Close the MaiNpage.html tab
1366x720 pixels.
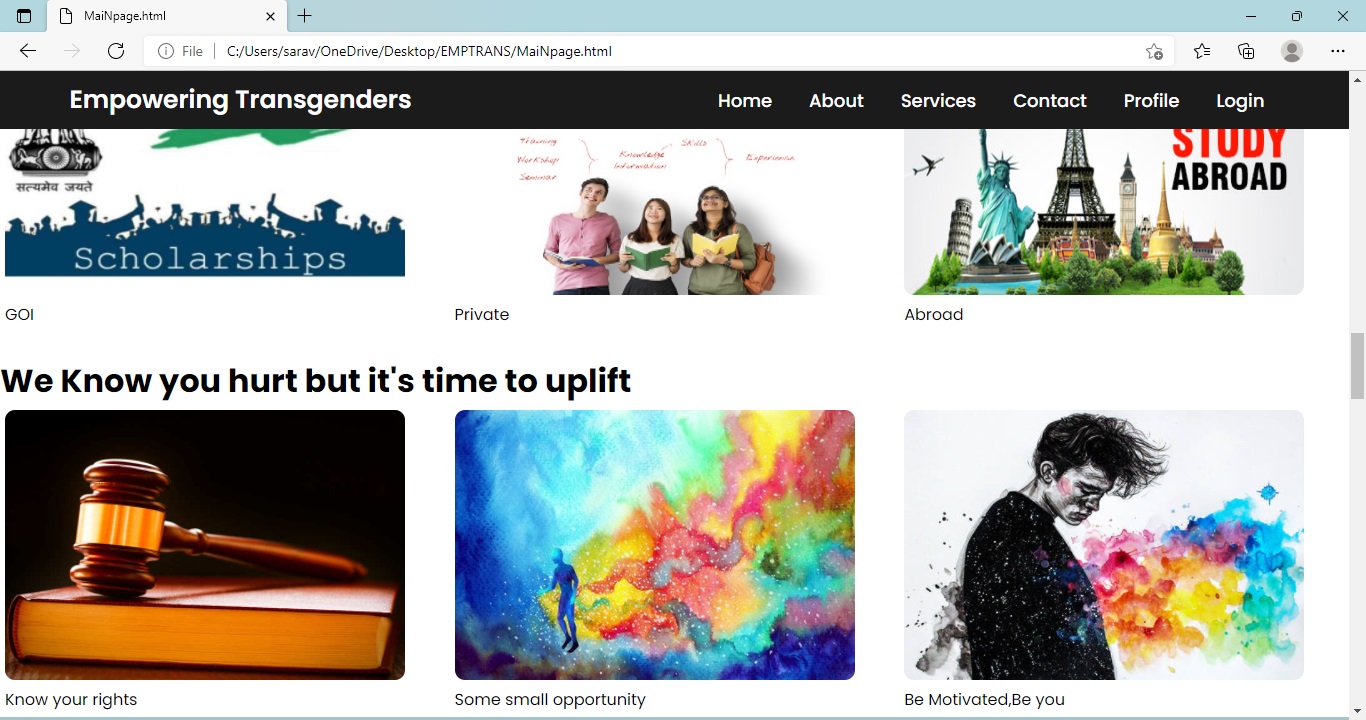[270, 16]
